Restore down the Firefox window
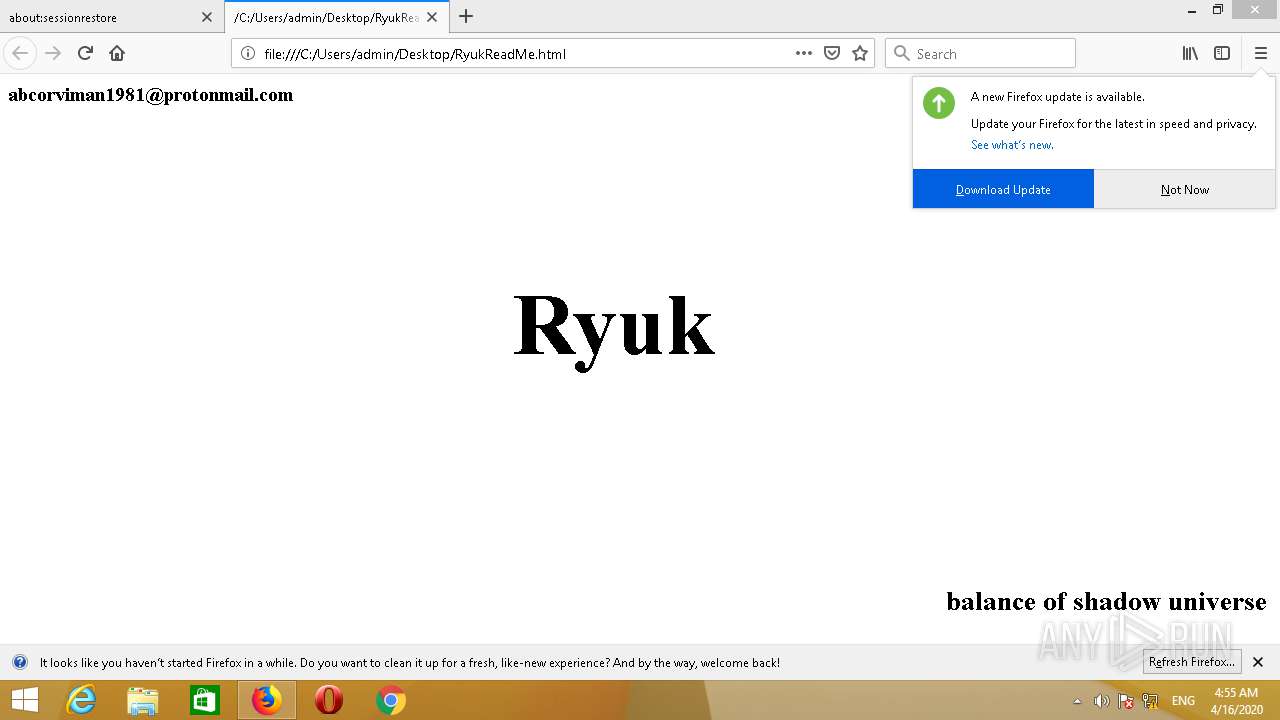 (1218, 10)
